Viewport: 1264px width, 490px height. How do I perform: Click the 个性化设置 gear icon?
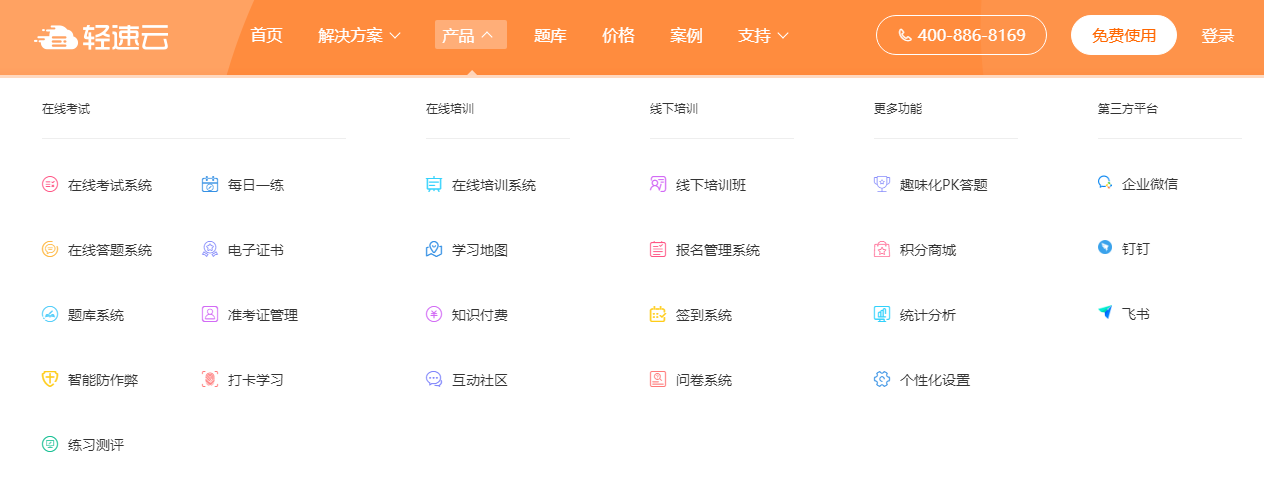[x=882, y=379]
